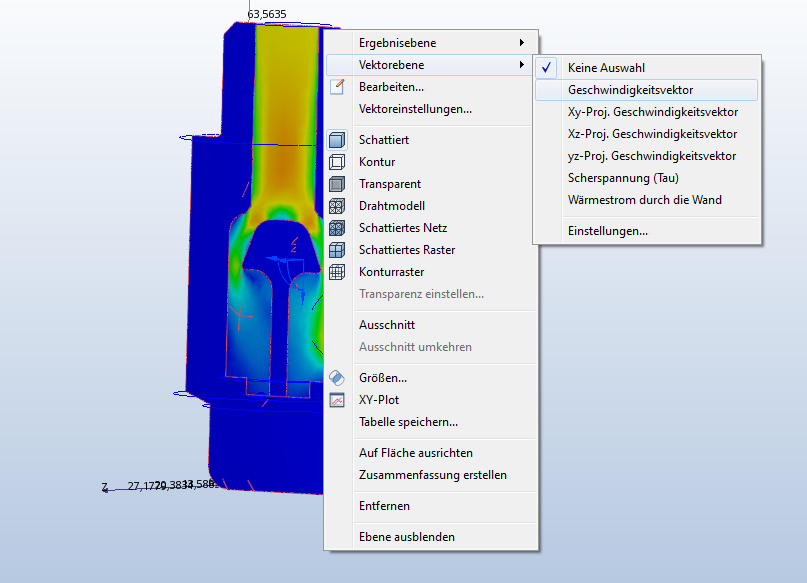
Task: Open the Vektorebene menu entry
Action: (x=431, y=65)
